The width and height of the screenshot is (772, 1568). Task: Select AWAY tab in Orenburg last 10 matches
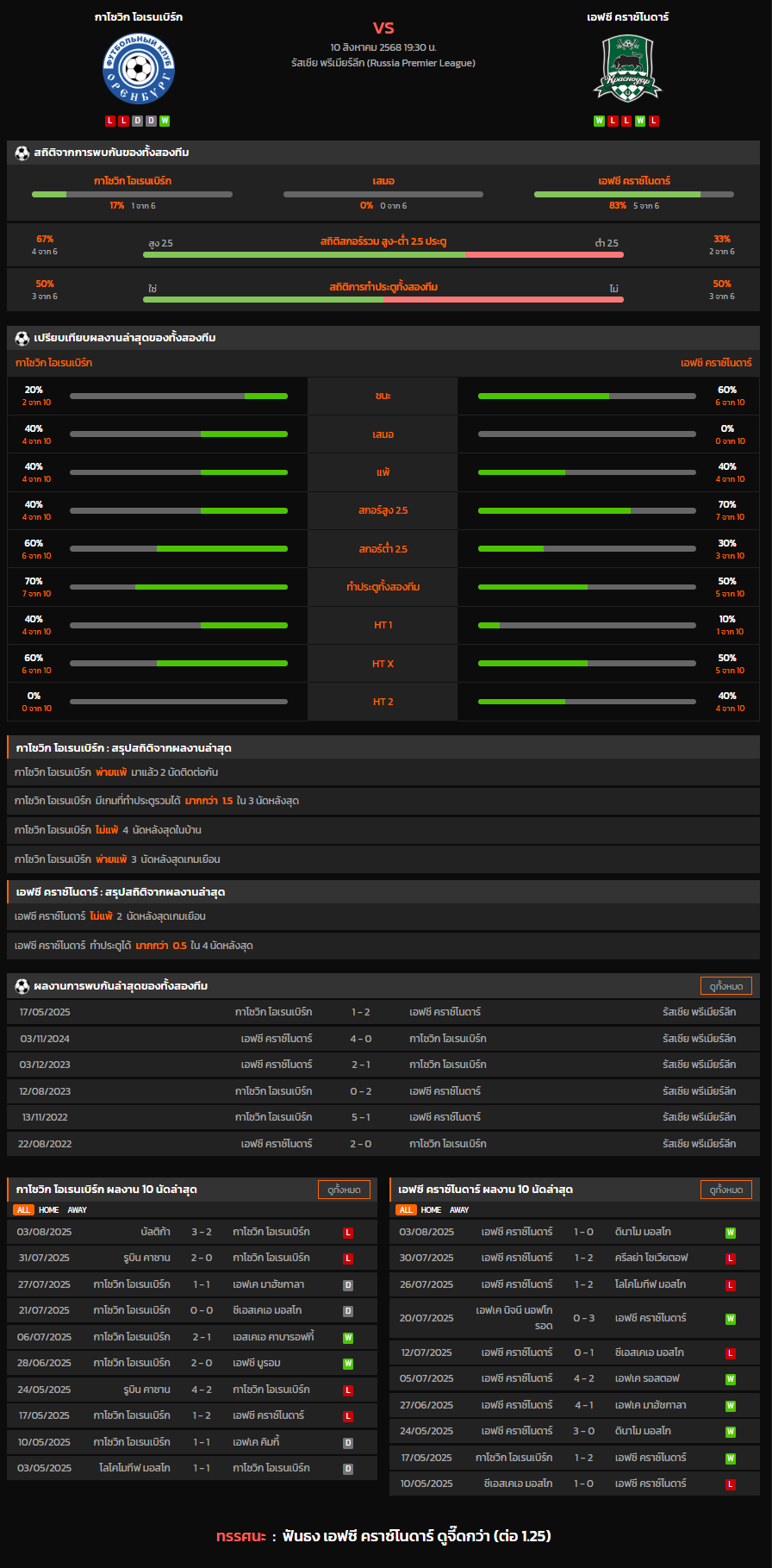(78, 1210)
